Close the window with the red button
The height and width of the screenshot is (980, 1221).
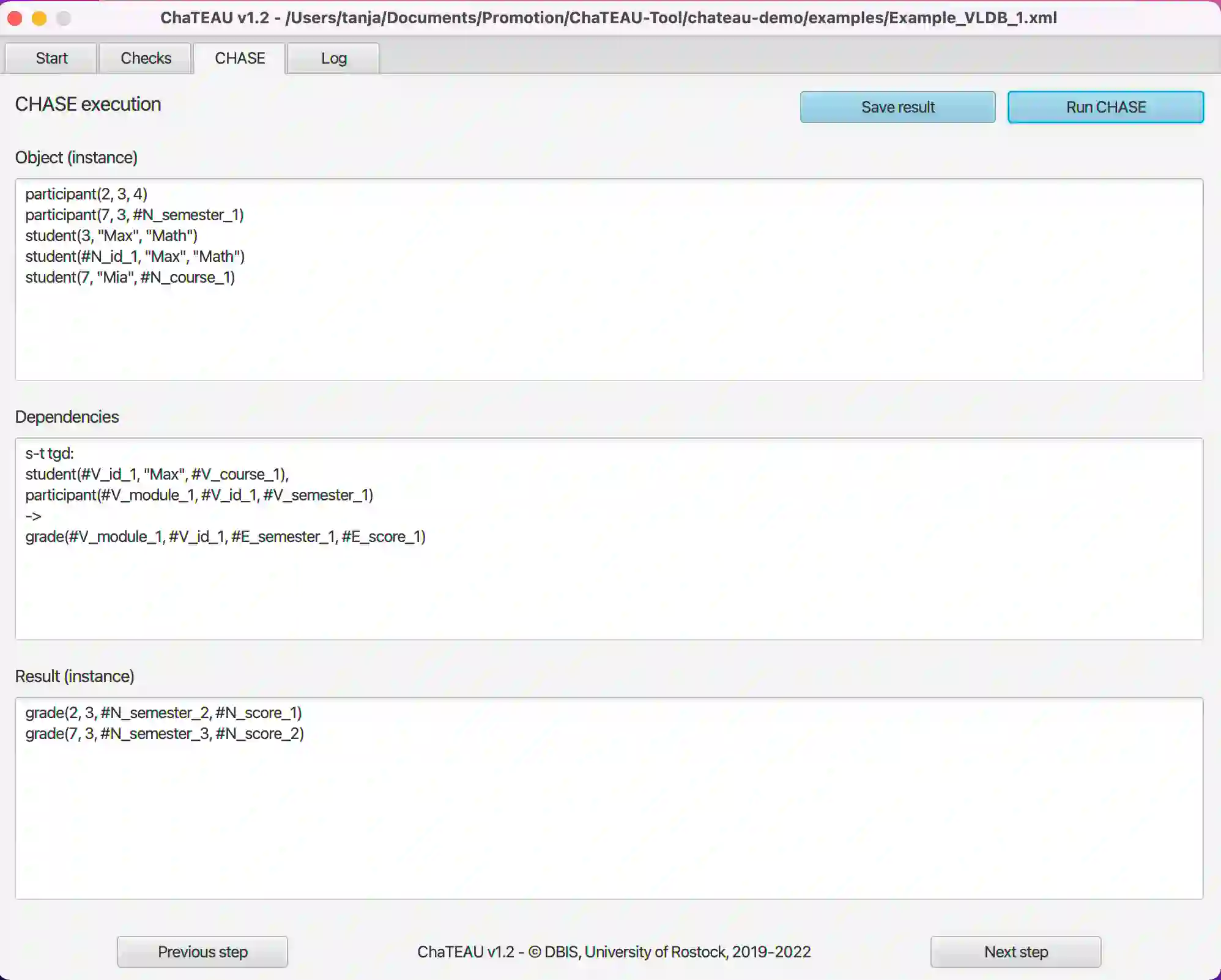point(15,18)
